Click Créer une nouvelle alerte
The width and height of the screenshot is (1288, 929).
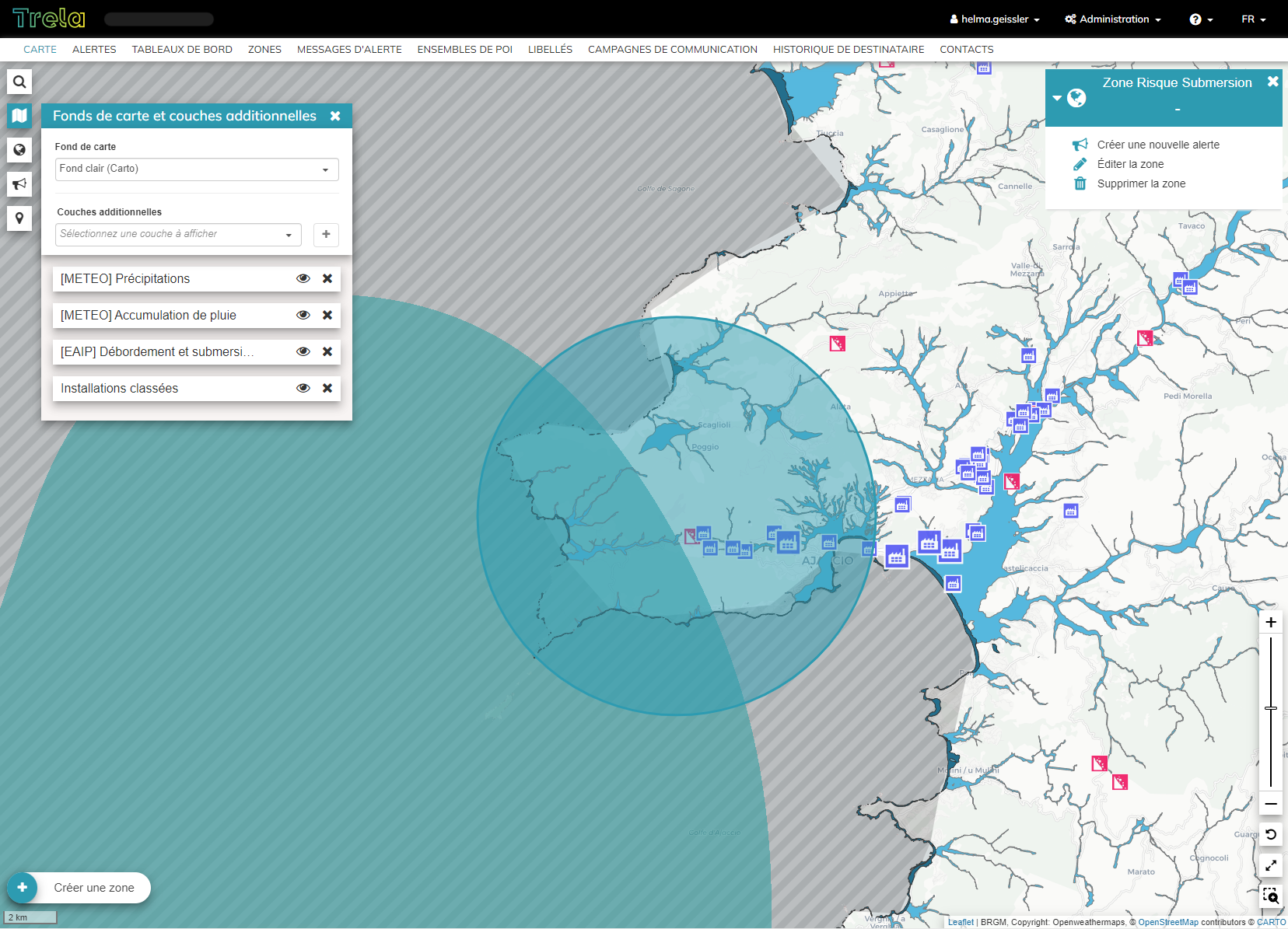[1158, 145]
